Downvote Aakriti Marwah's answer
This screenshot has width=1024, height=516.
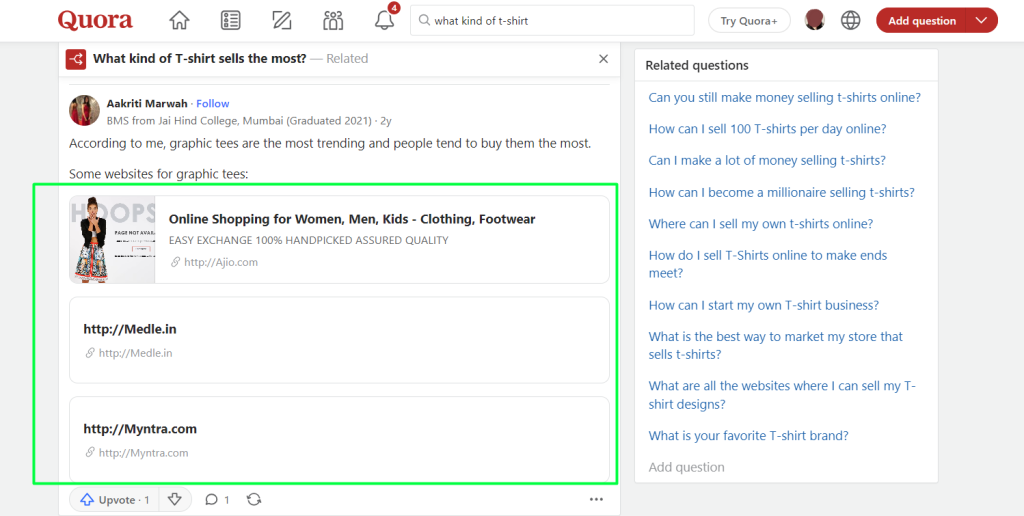coord(174,499)
